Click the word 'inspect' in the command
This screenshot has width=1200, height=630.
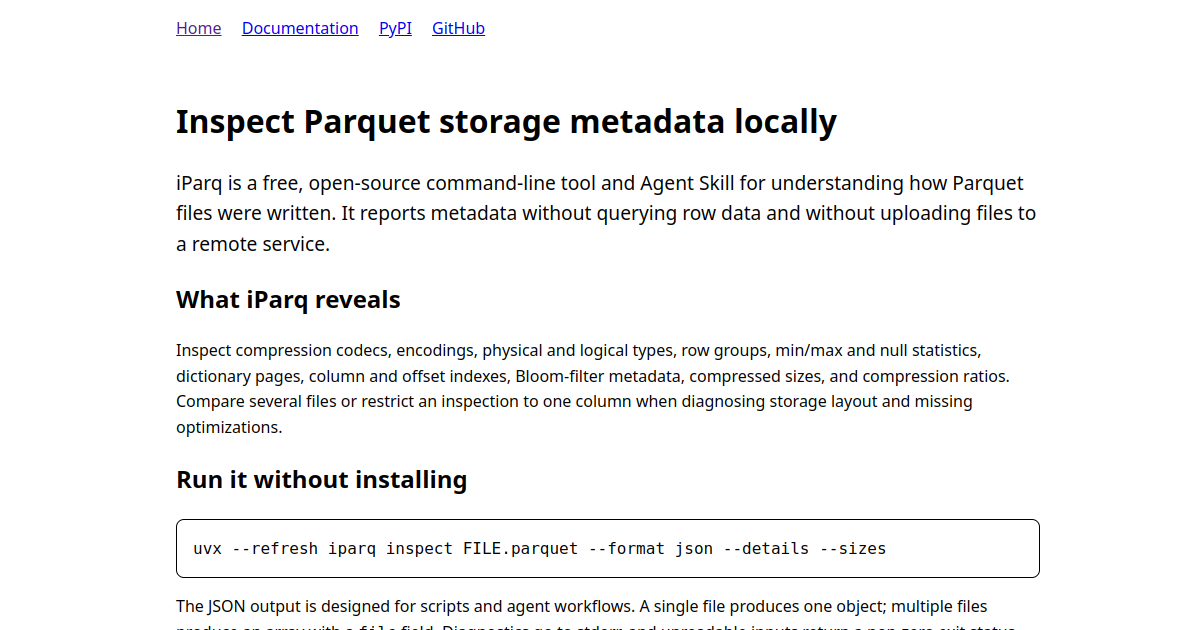[420, 548]
